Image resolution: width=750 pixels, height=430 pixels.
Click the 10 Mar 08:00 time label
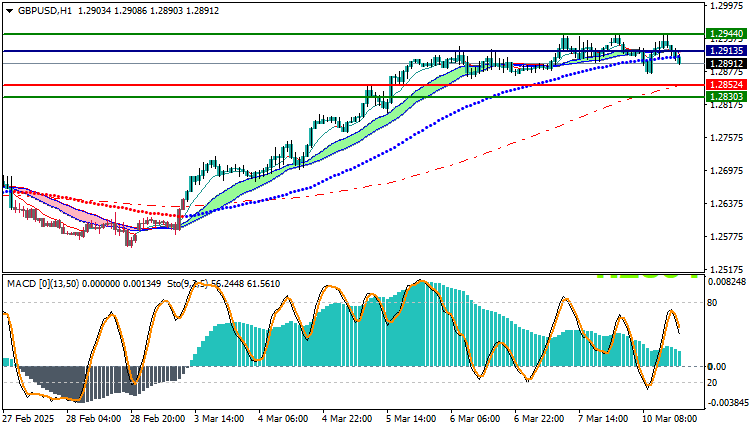click(x=670, y=419)
